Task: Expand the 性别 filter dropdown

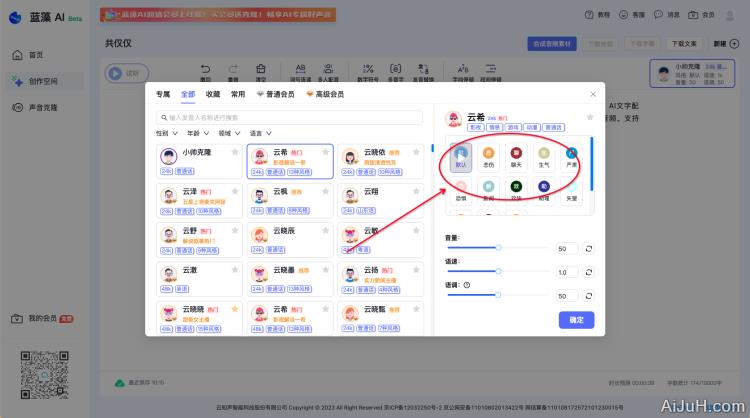Action: tap(165, 132)
